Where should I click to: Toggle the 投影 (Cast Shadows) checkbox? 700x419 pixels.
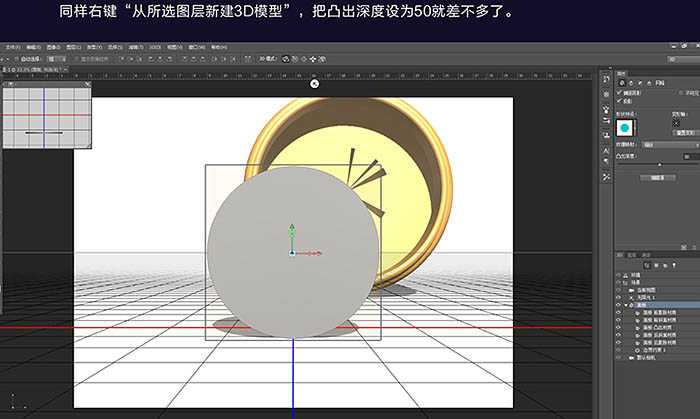coord(619,101)
